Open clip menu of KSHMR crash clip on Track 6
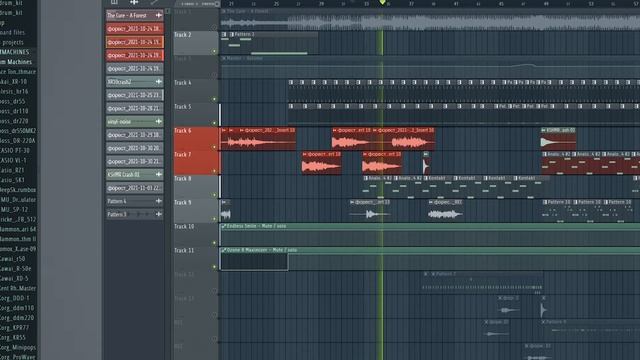This screenshot has width=640, height=360. click(x=543, y=130)
